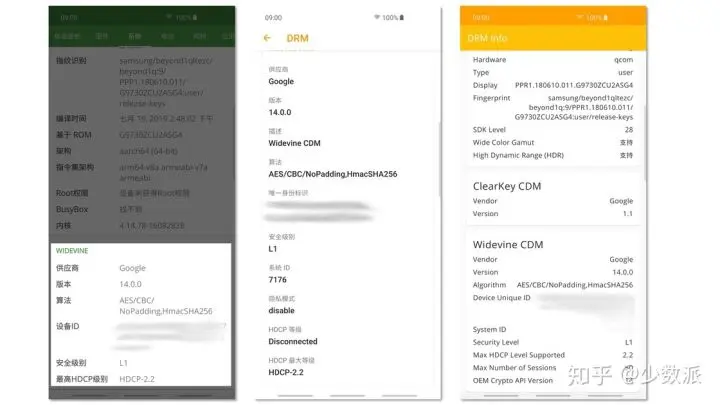Viewport: 720px width, 405px height.
Task: Switch to the 硬件 tab in green app
Action: [101, 36]
